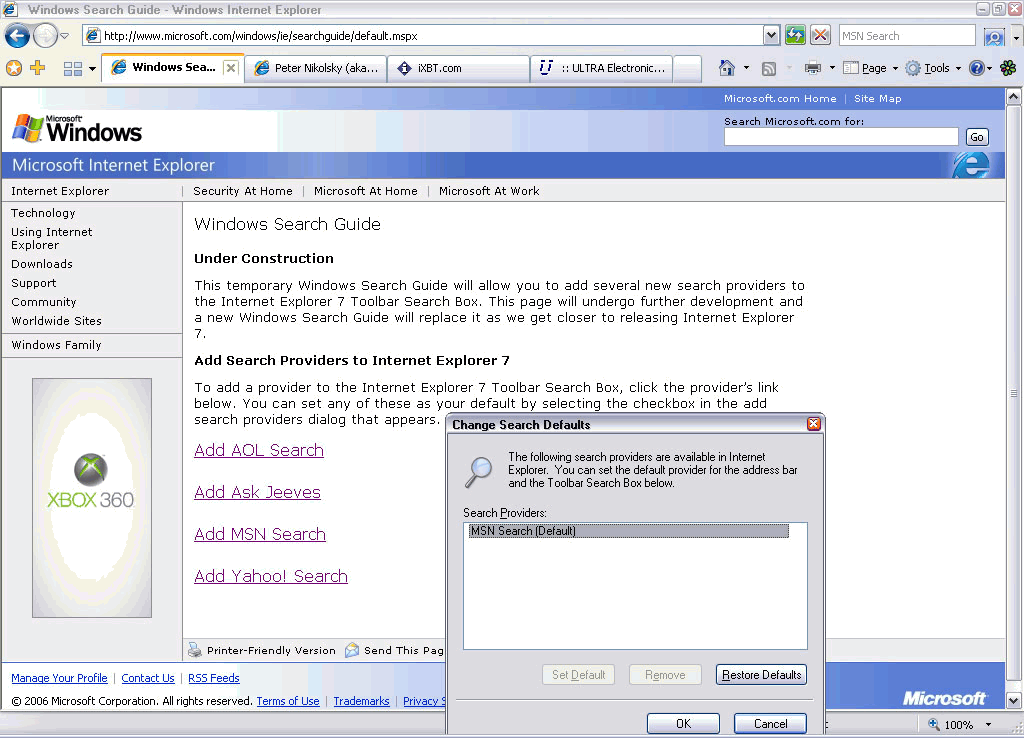Image resolution: width=1024 pixels, height=738 pixels.
Task: Switch to Peter Nikolsky tab
Action: point(316,68)
